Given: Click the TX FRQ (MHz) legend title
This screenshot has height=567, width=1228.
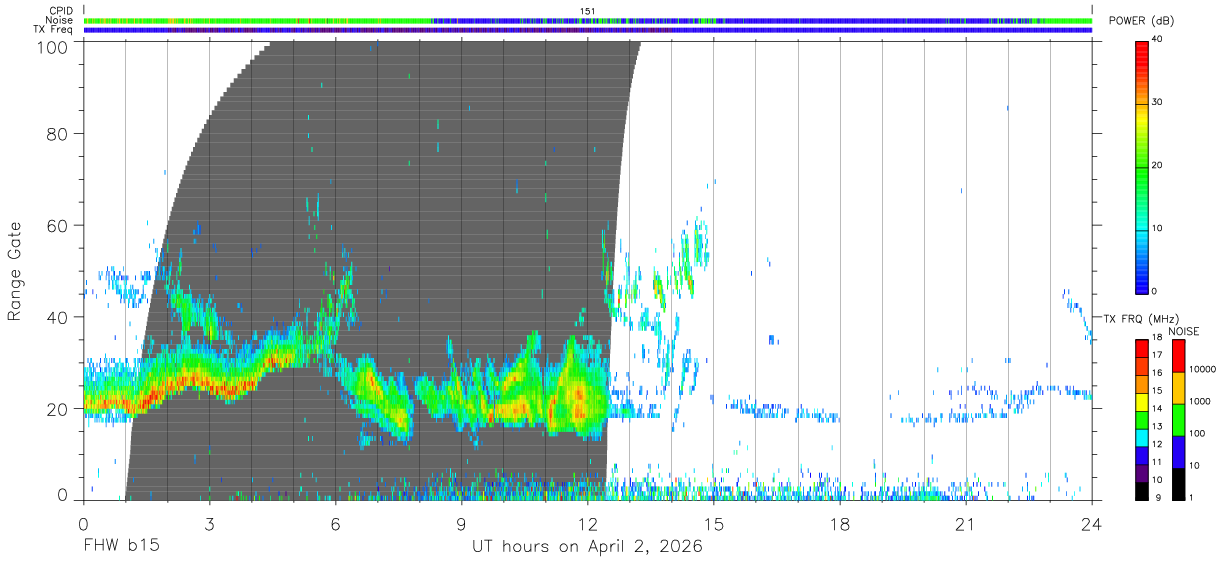Looking at the screenshot, I should pyautogui.click(x=1142, y=318).
